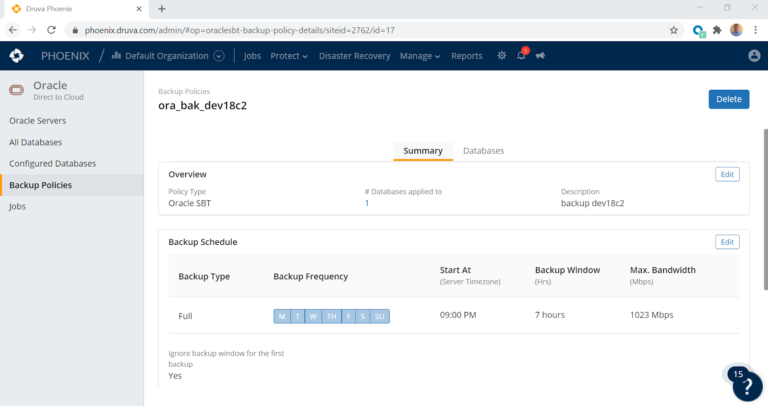This screenshot has width=768, height=406.
Task: Click the Druva Phoenix logo icon
Action: pyautogui.click(x=16, y=56)
